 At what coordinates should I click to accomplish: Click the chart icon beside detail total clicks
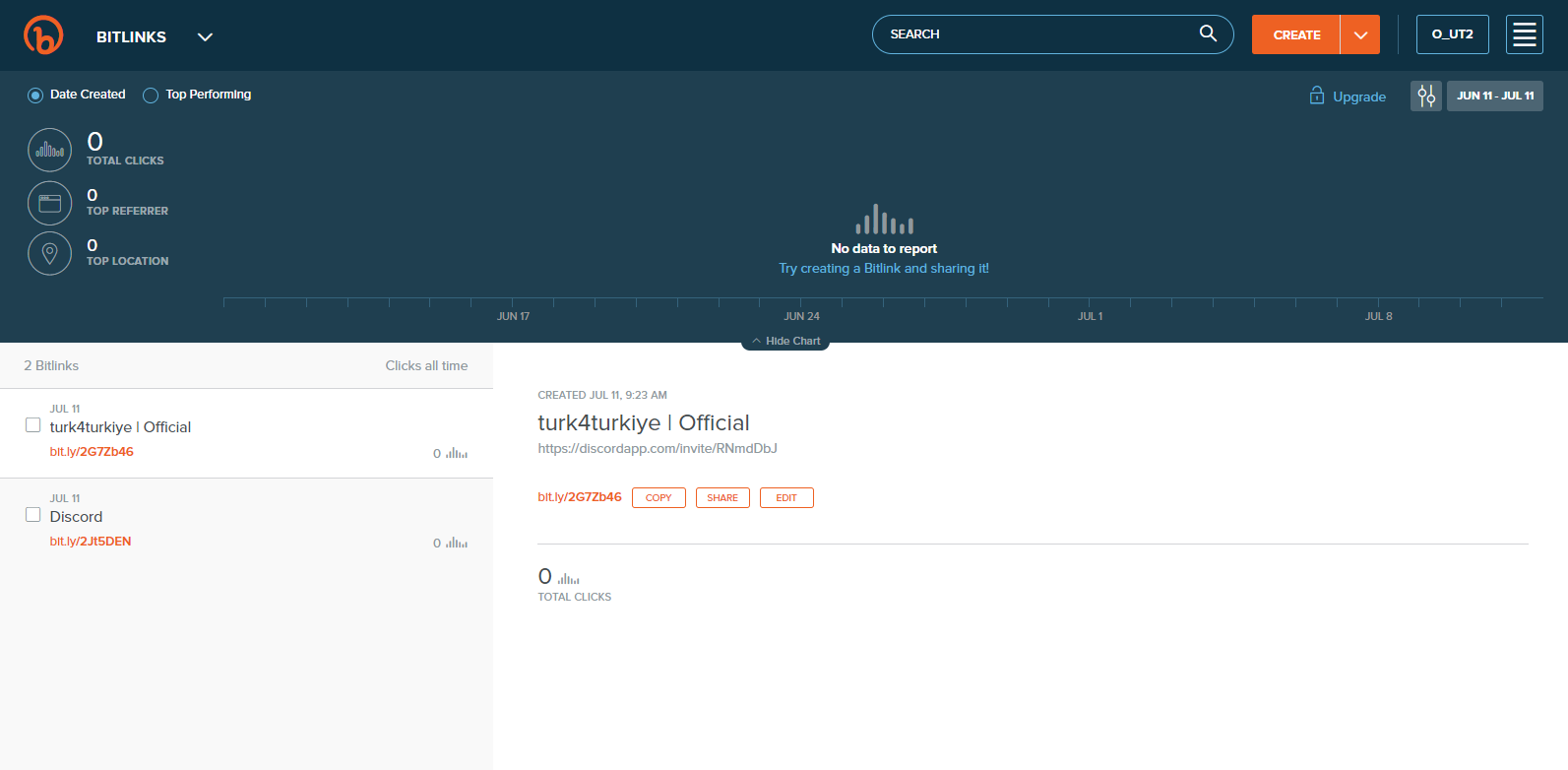pos(569,579)
